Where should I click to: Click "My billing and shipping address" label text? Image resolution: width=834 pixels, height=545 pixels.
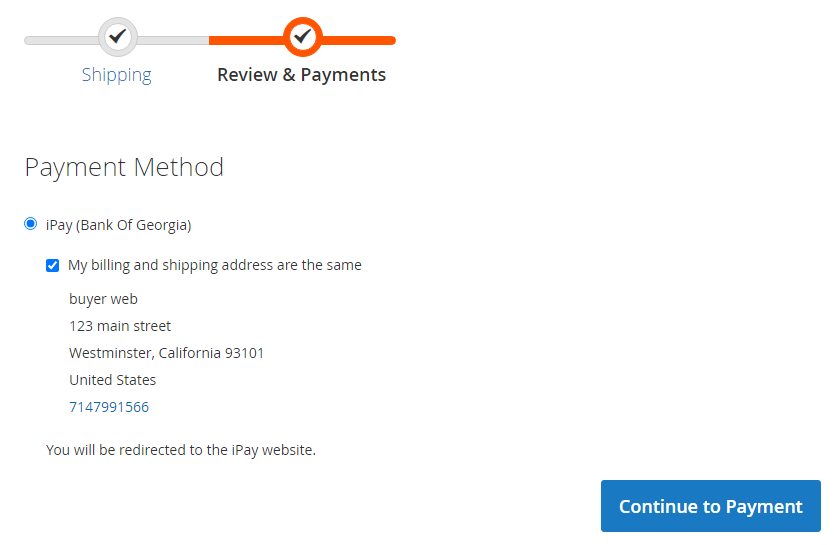215,265
